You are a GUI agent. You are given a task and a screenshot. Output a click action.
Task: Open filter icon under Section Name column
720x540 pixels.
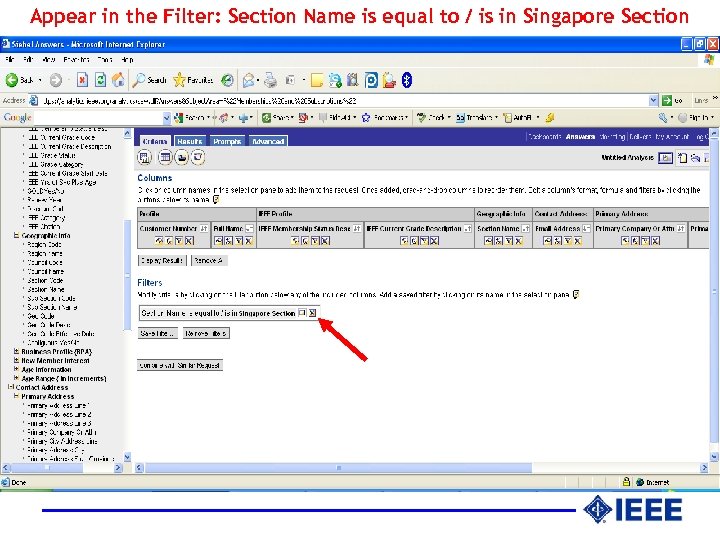[509, 240]
